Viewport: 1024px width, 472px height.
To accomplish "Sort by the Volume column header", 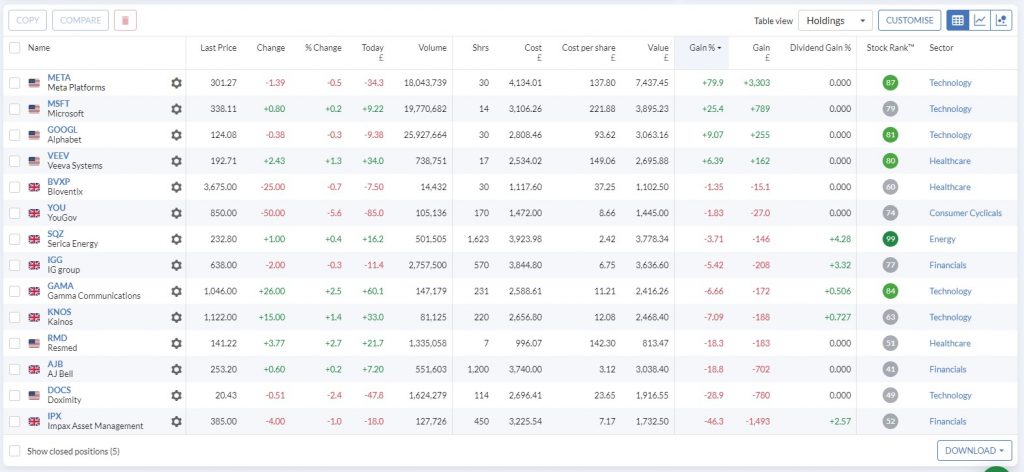I will coord(432,48).
